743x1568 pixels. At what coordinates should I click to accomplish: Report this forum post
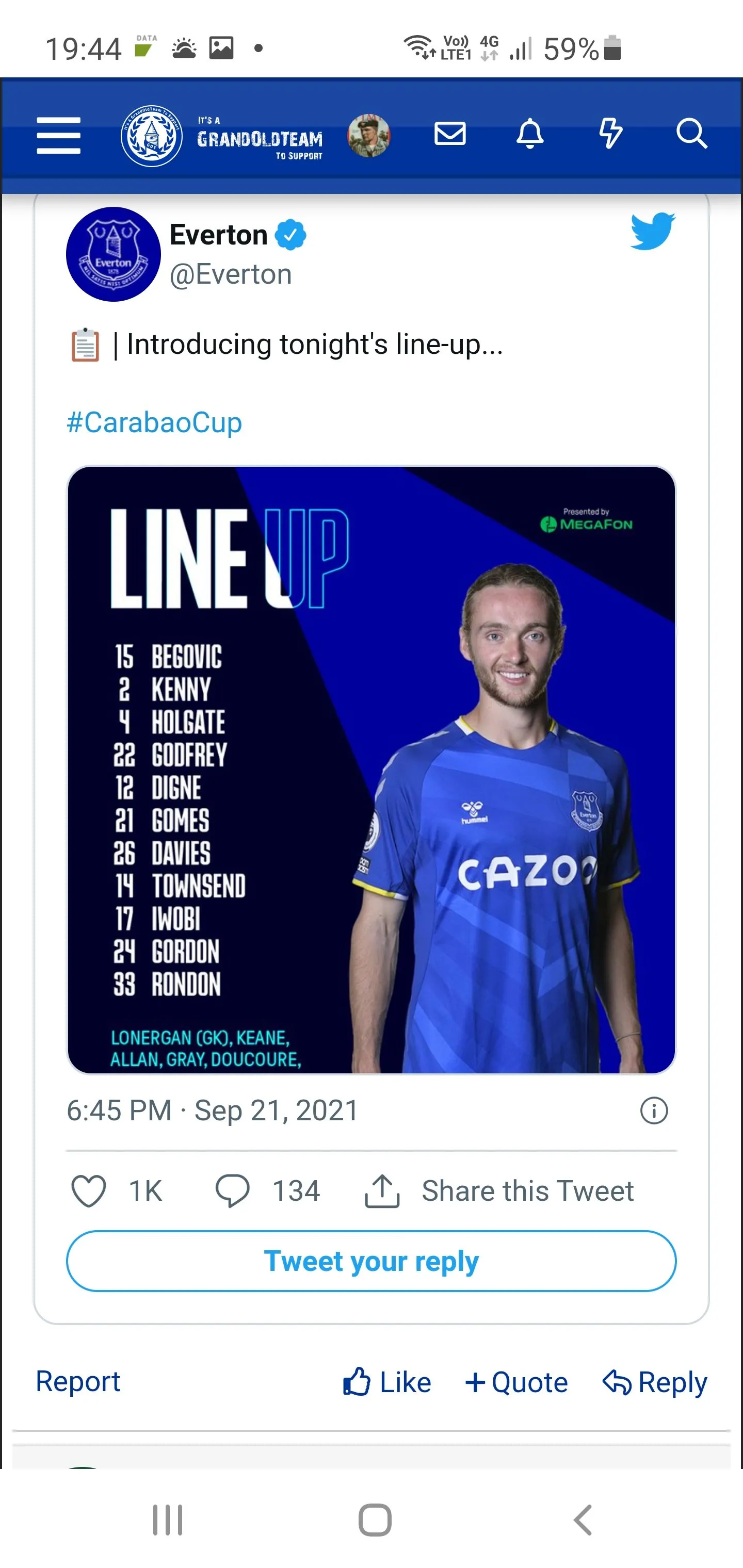[x=78, y=1381]
